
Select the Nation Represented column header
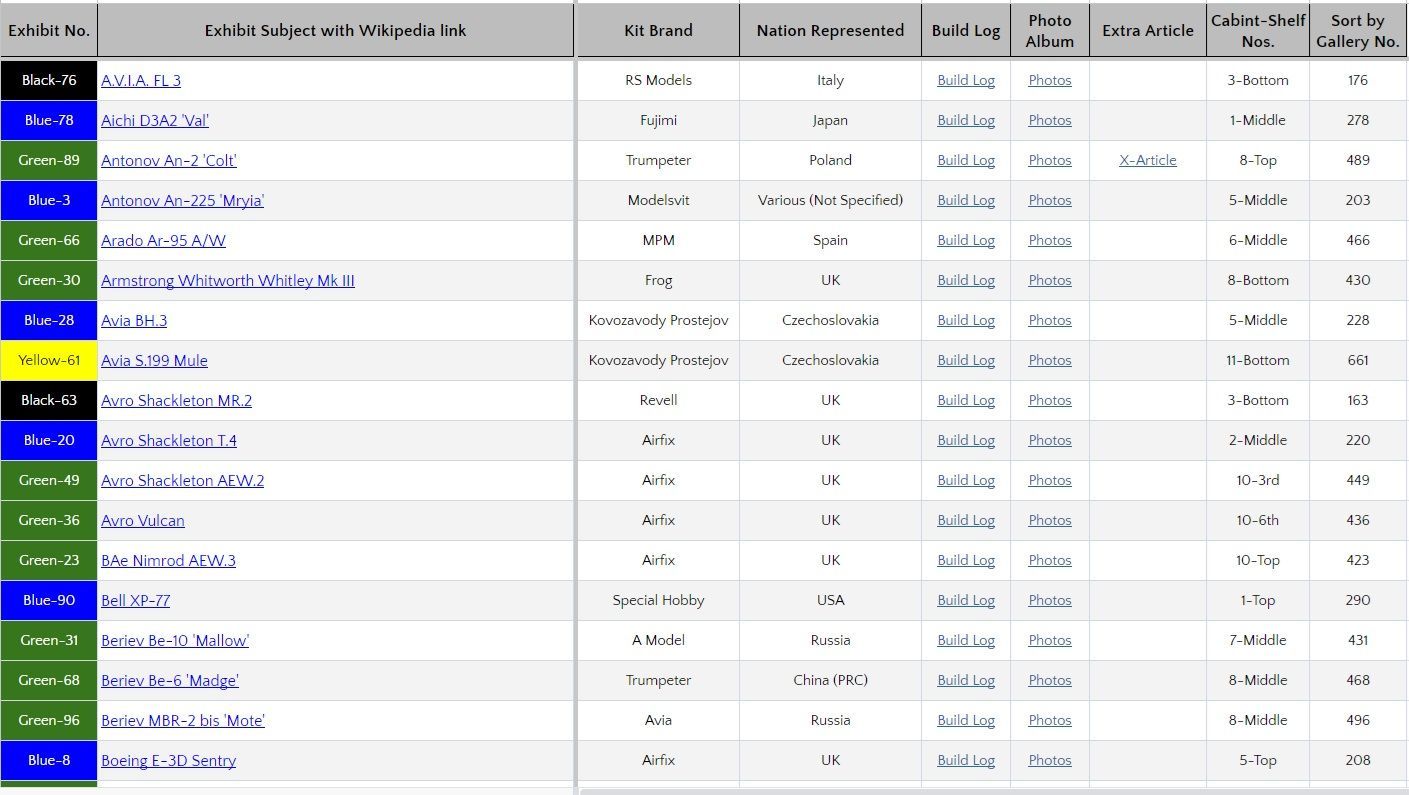point(830,30)
